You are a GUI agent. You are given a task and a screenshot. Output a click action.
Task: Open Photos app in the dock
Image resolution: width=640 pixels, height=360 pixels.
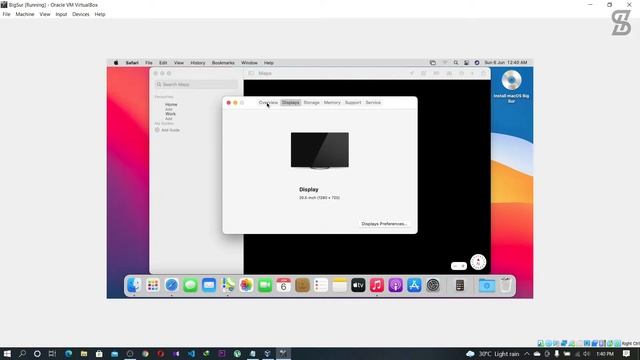point(246,285)
